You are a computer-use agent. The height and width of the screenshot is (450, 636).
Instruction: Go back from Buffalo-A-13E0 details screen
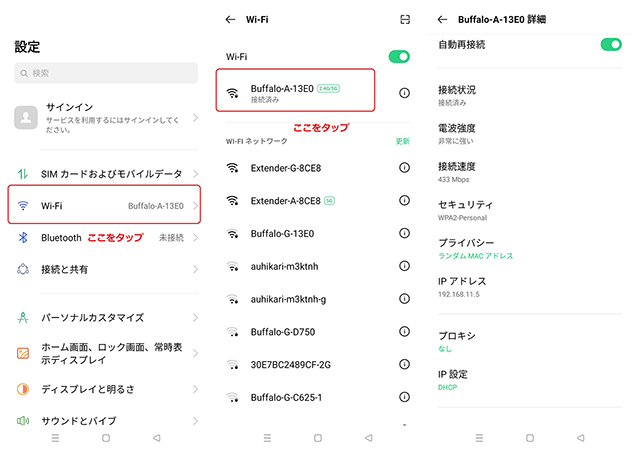443,19
